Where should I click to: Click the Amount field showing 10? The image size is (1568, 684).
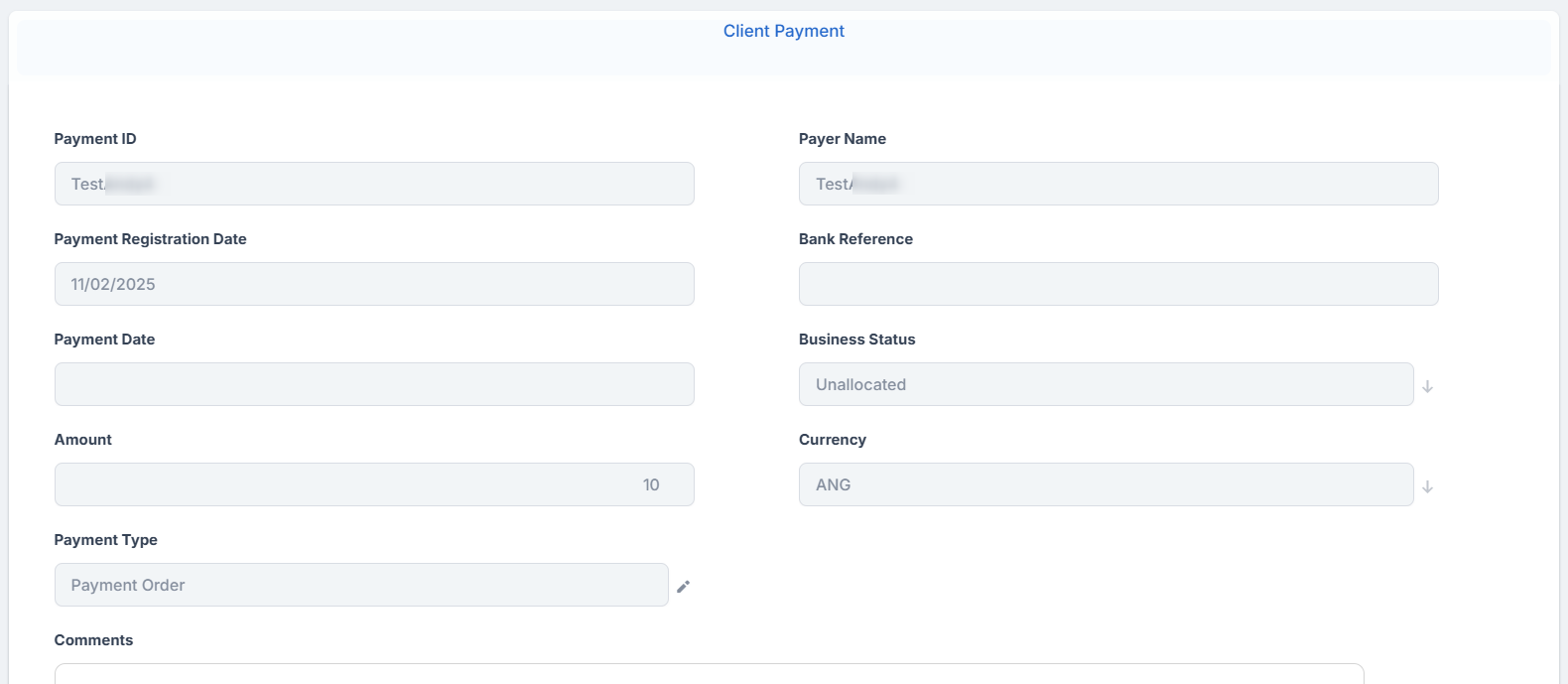[x=374, y=484]
